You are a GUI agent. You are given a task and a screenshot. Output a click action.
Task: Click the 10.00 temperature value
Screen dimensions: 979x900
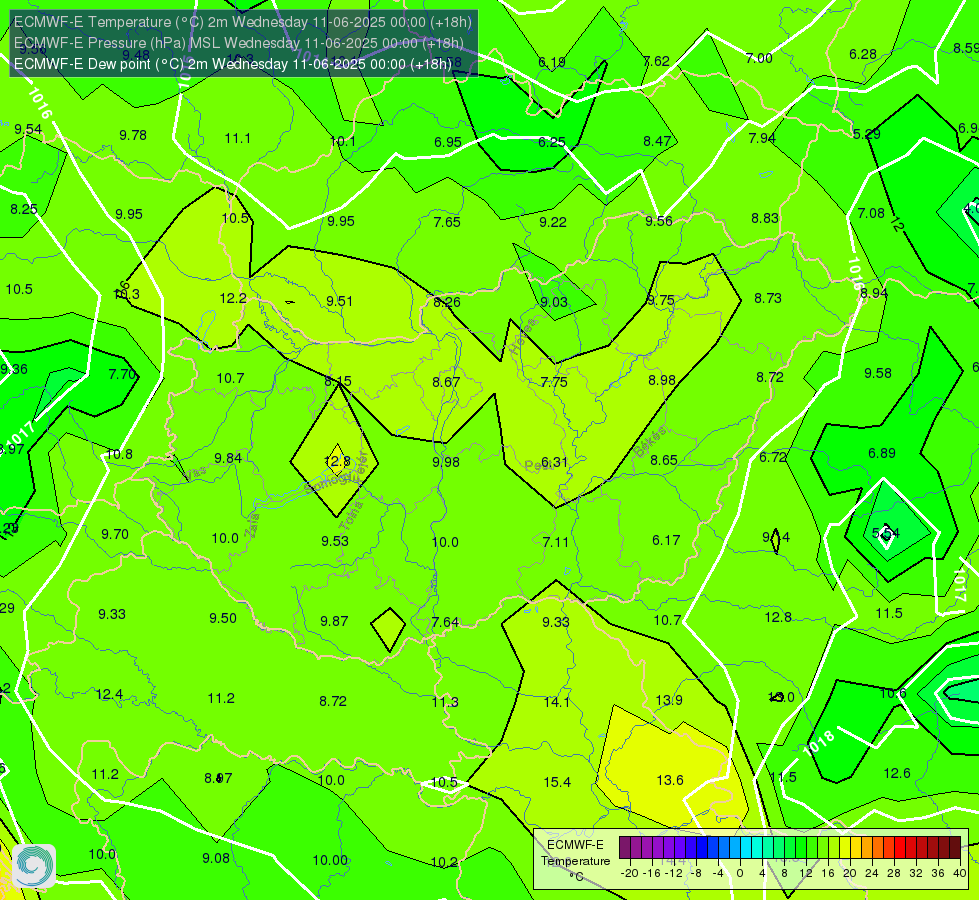330,860
